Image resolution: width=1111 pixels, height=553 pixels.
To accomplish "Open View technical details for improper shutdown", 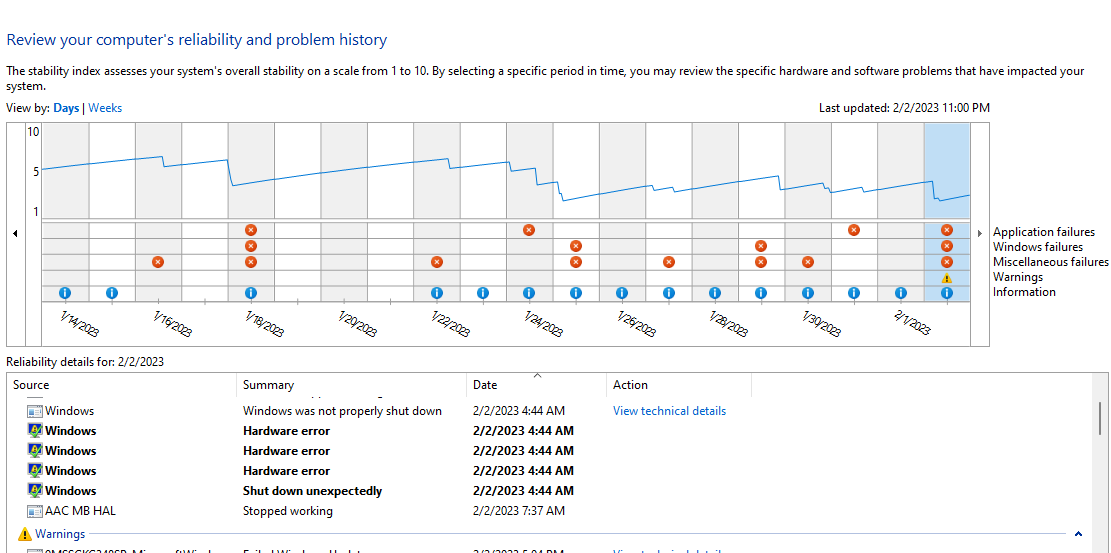I will pyautogui.click(x=669, y=410).
